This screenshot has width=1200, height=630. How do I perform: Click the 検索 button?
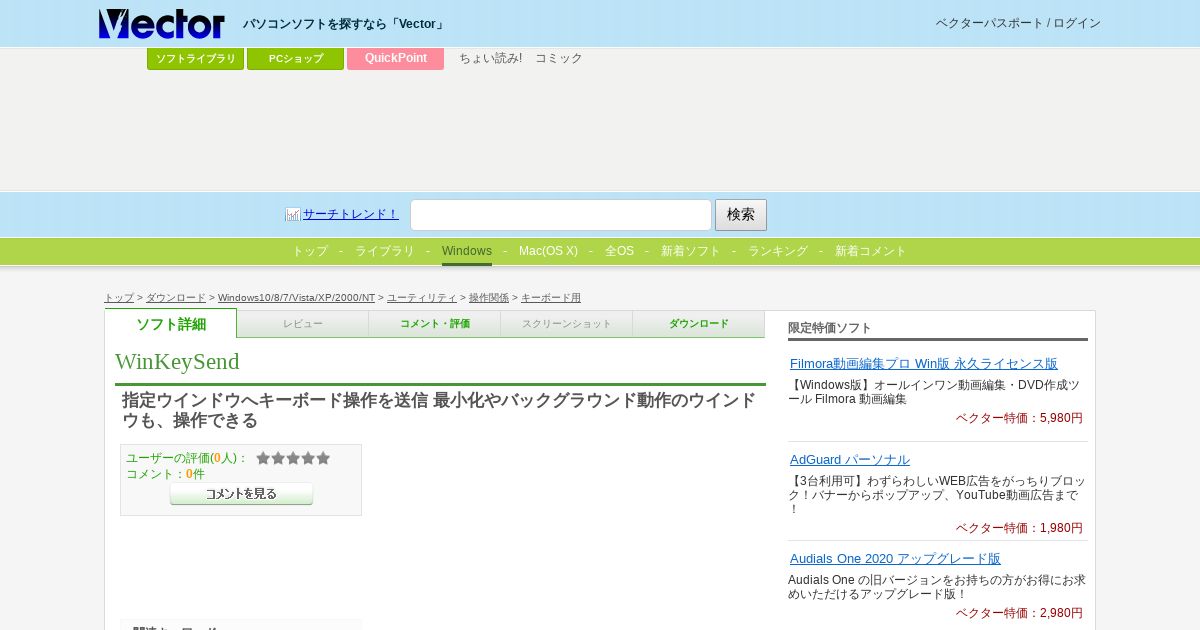coord(741,215)
